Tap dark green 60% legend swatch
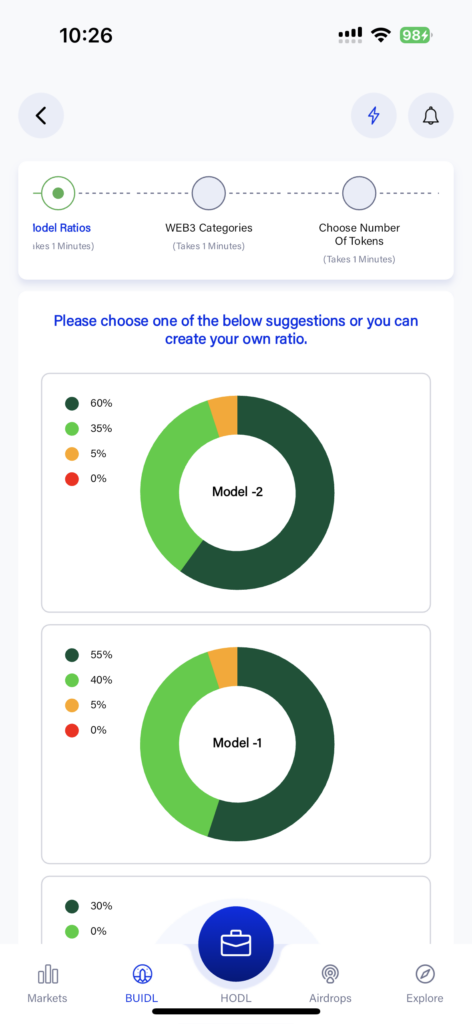Image resolution: width=472 pixels, height=1024 pixels. click(72, 404)
